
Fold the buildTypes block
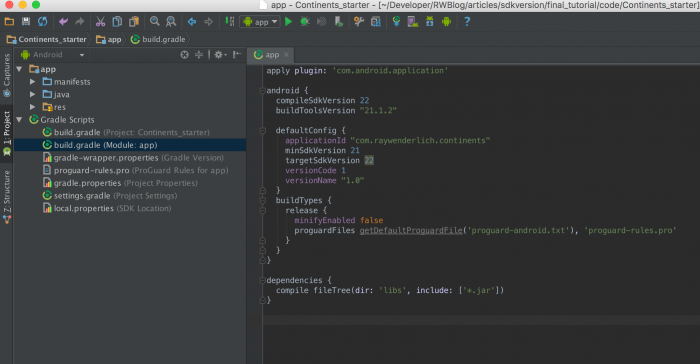(262, 200)
